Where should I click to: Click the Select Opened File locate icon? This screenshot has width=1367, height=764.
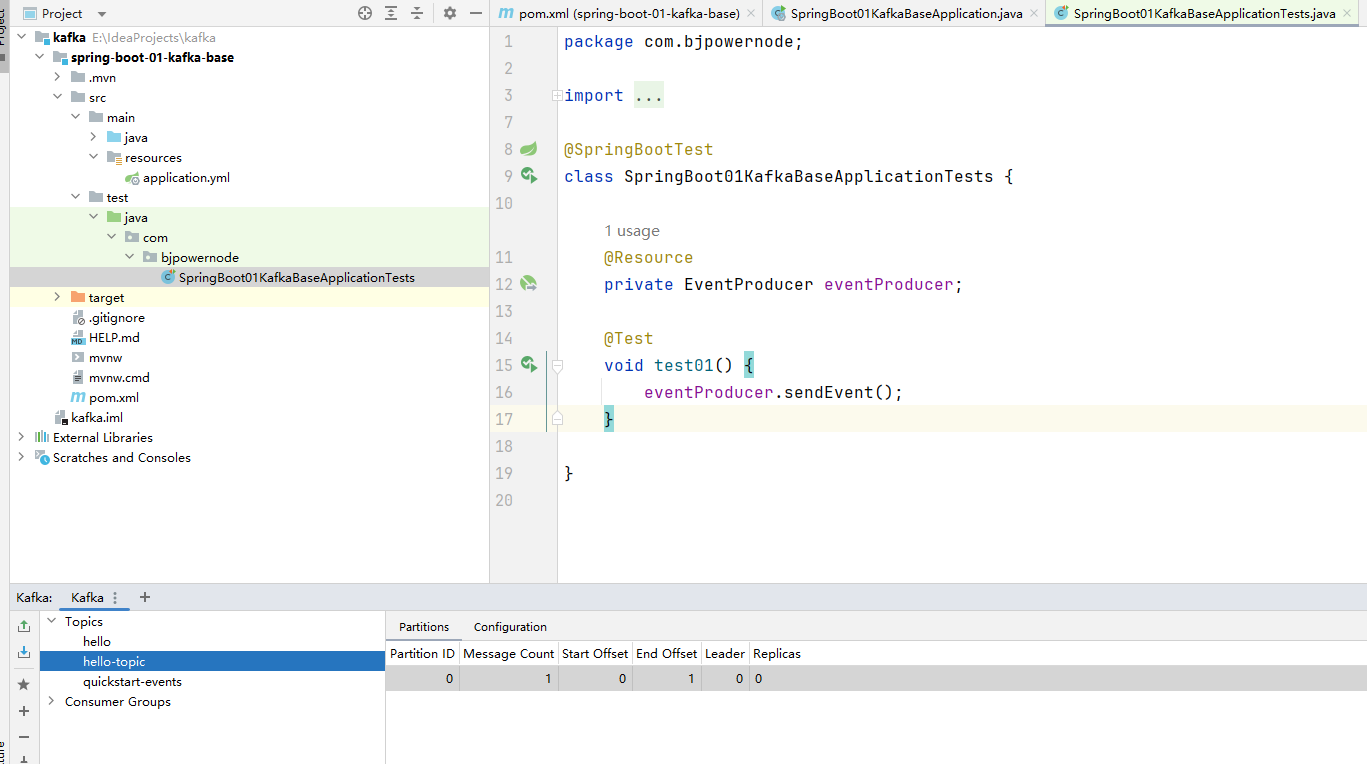click(365, 13)
